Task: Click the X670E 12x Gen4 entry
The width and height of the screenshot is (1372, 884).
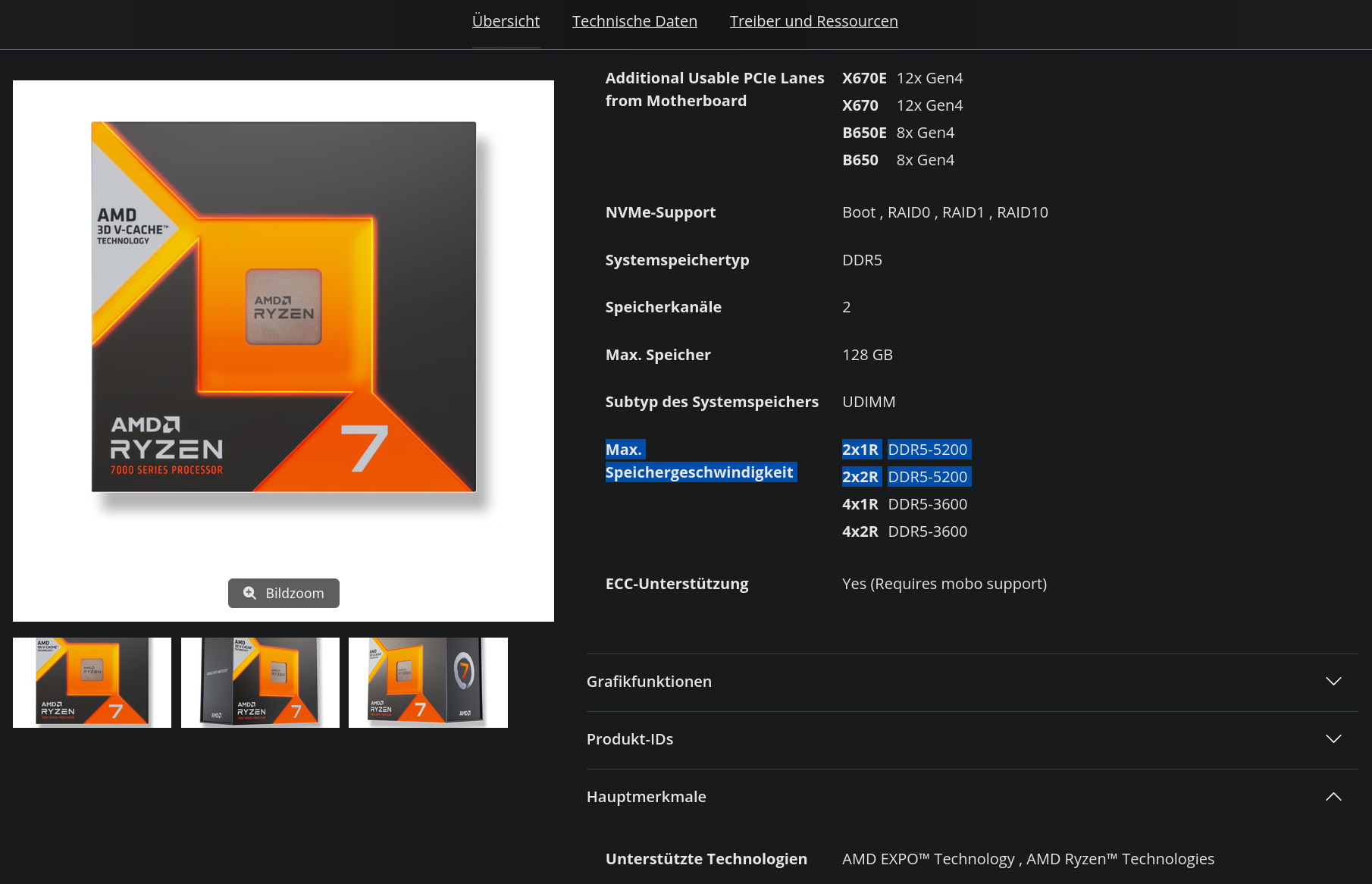Action: (903, 78)
